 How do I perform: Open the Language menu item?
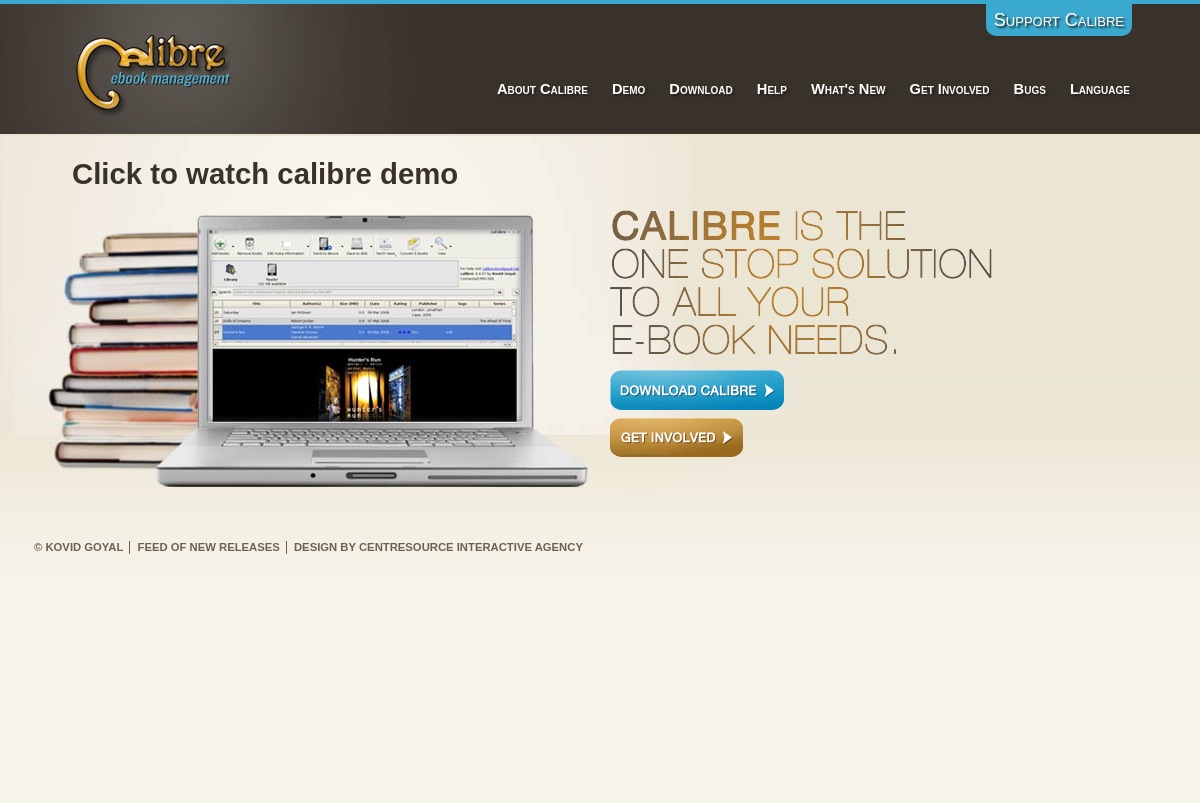[x=1100, y=89]
